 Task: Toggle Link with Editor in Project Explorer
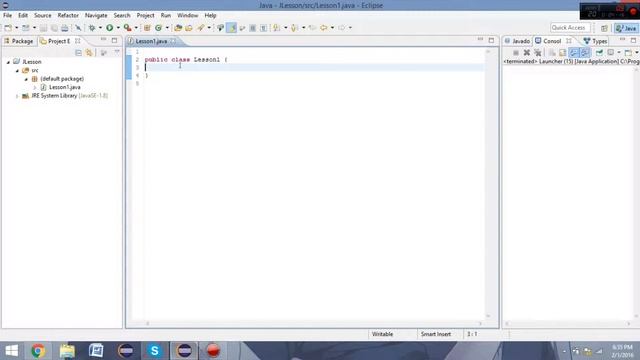click(89, 53)
